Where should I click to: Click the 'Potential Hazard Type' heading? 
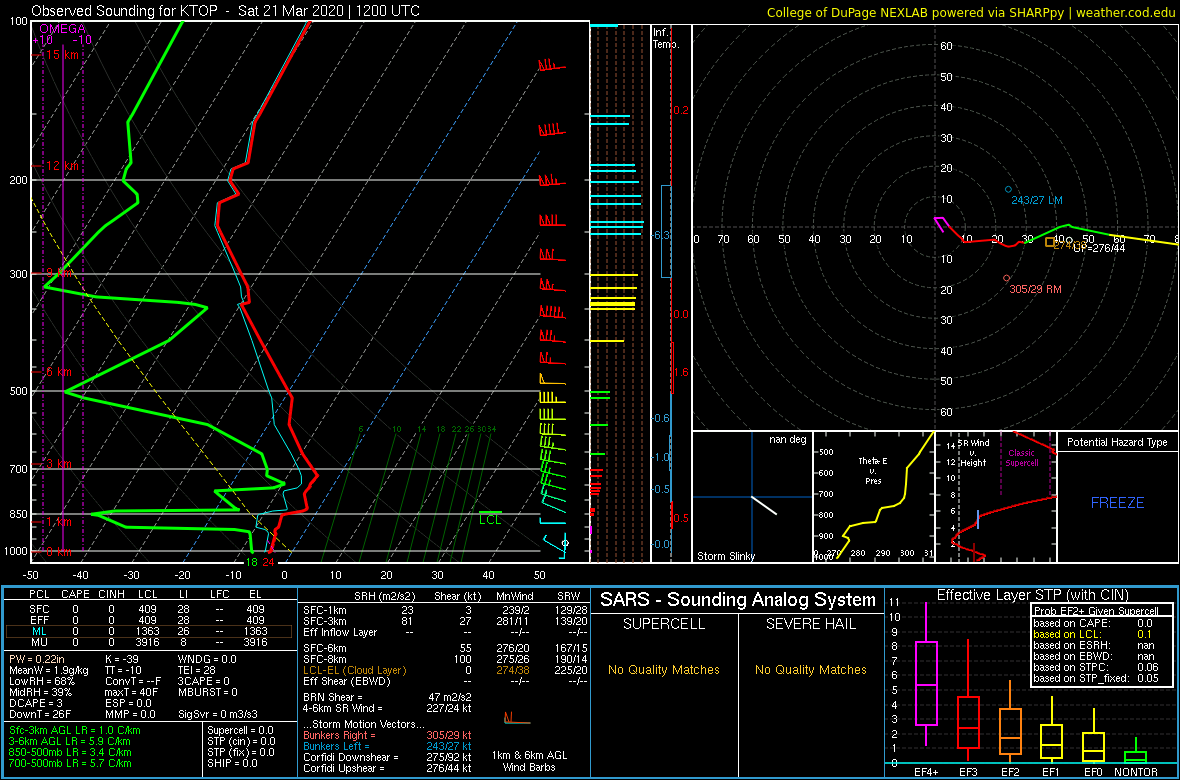click(1117, 442)
